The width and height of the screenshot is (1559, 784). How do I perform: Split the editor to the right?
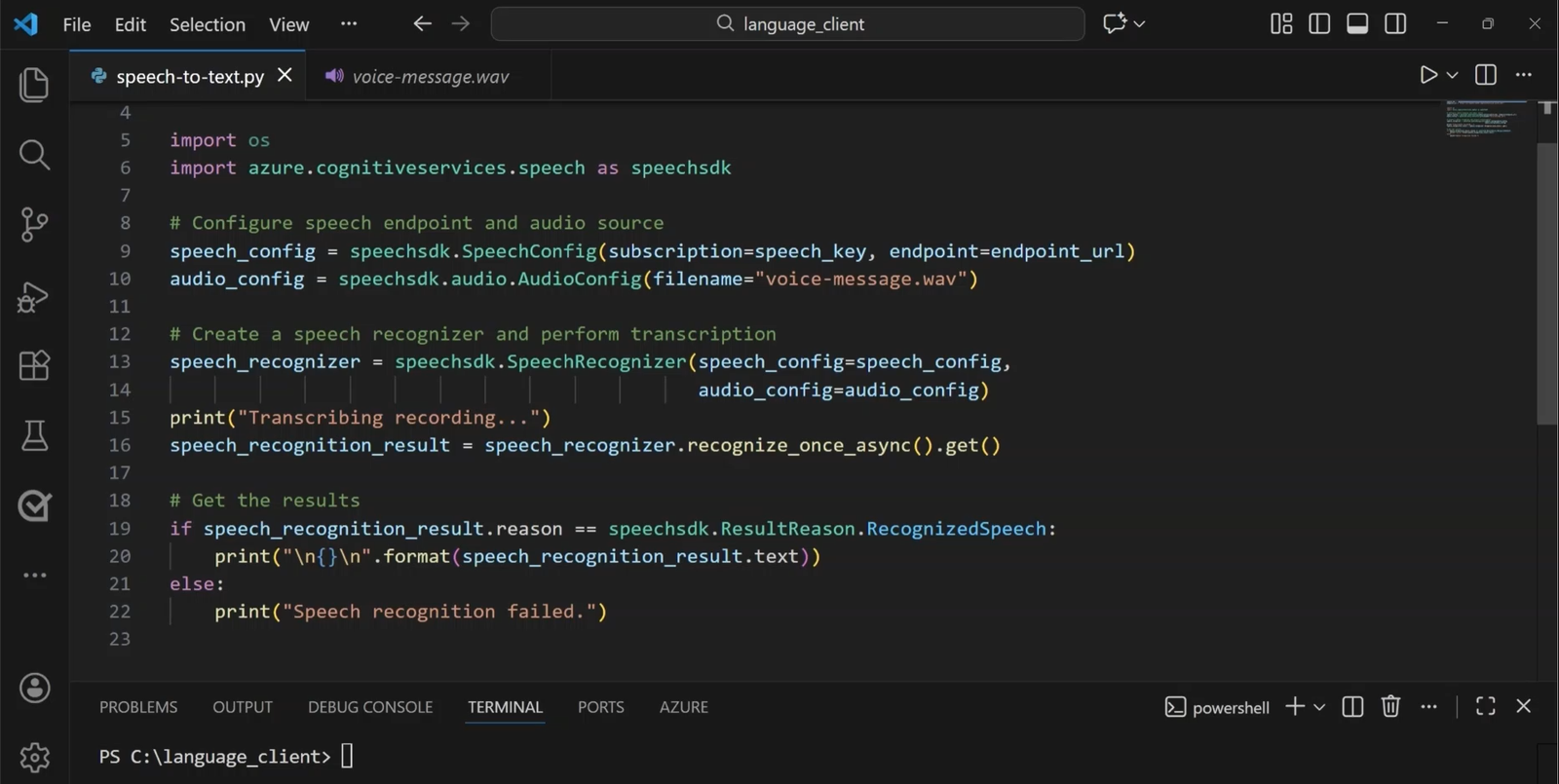(x=1486, y=75)
